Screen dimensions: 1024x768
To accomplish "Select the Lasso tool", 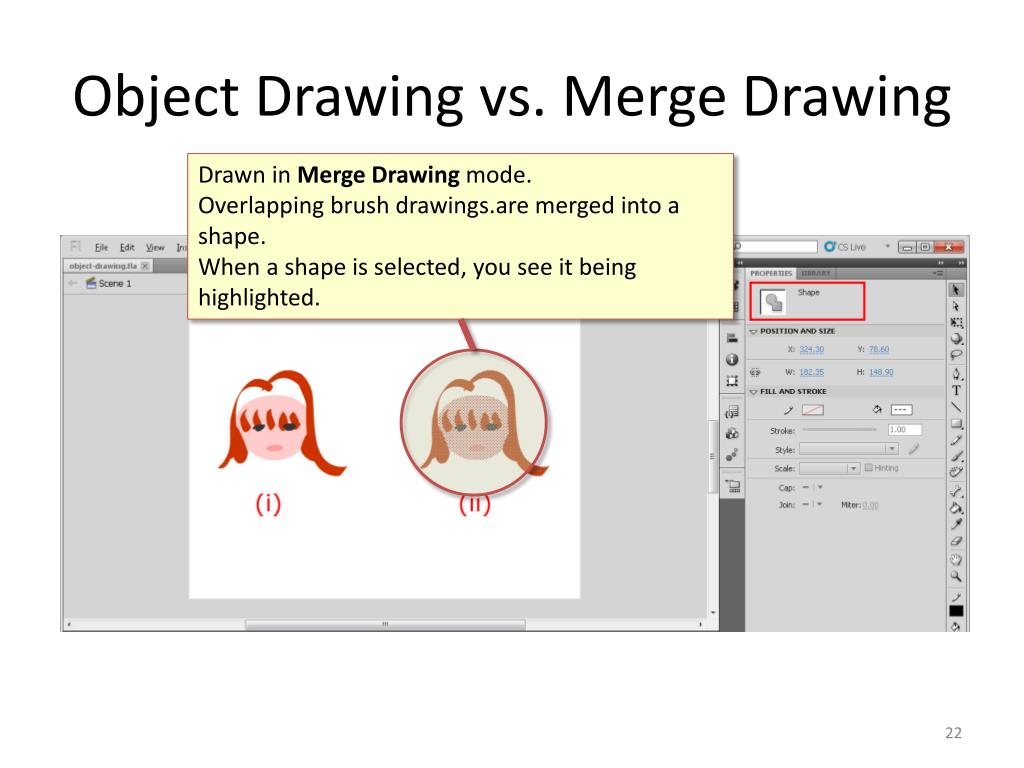I will coord(956,355).
